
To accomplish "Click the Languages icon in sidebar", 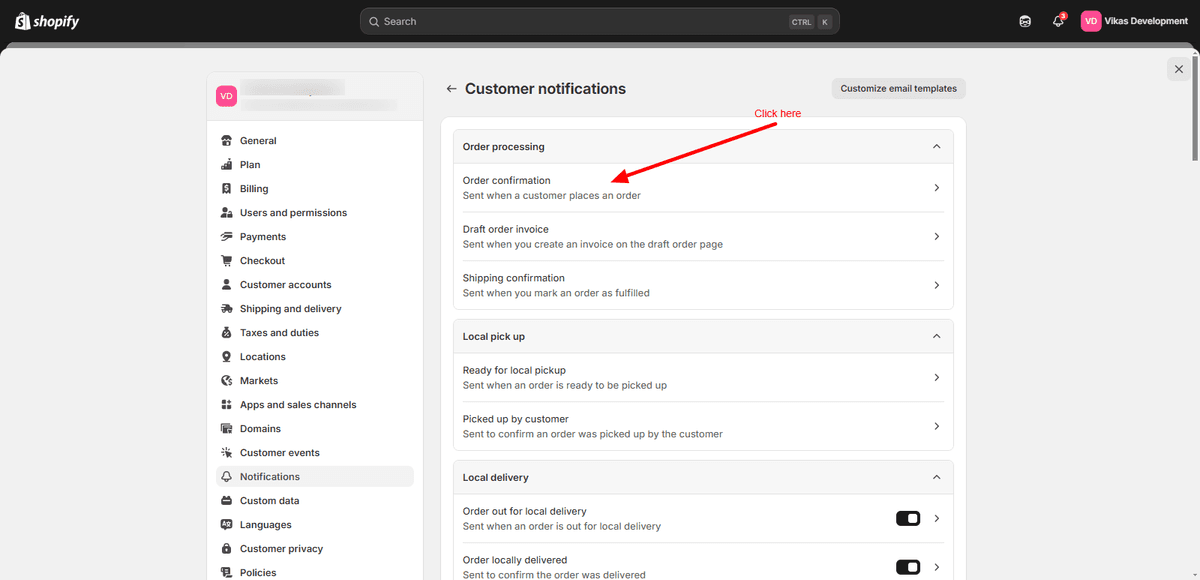I will pos(227,525).
